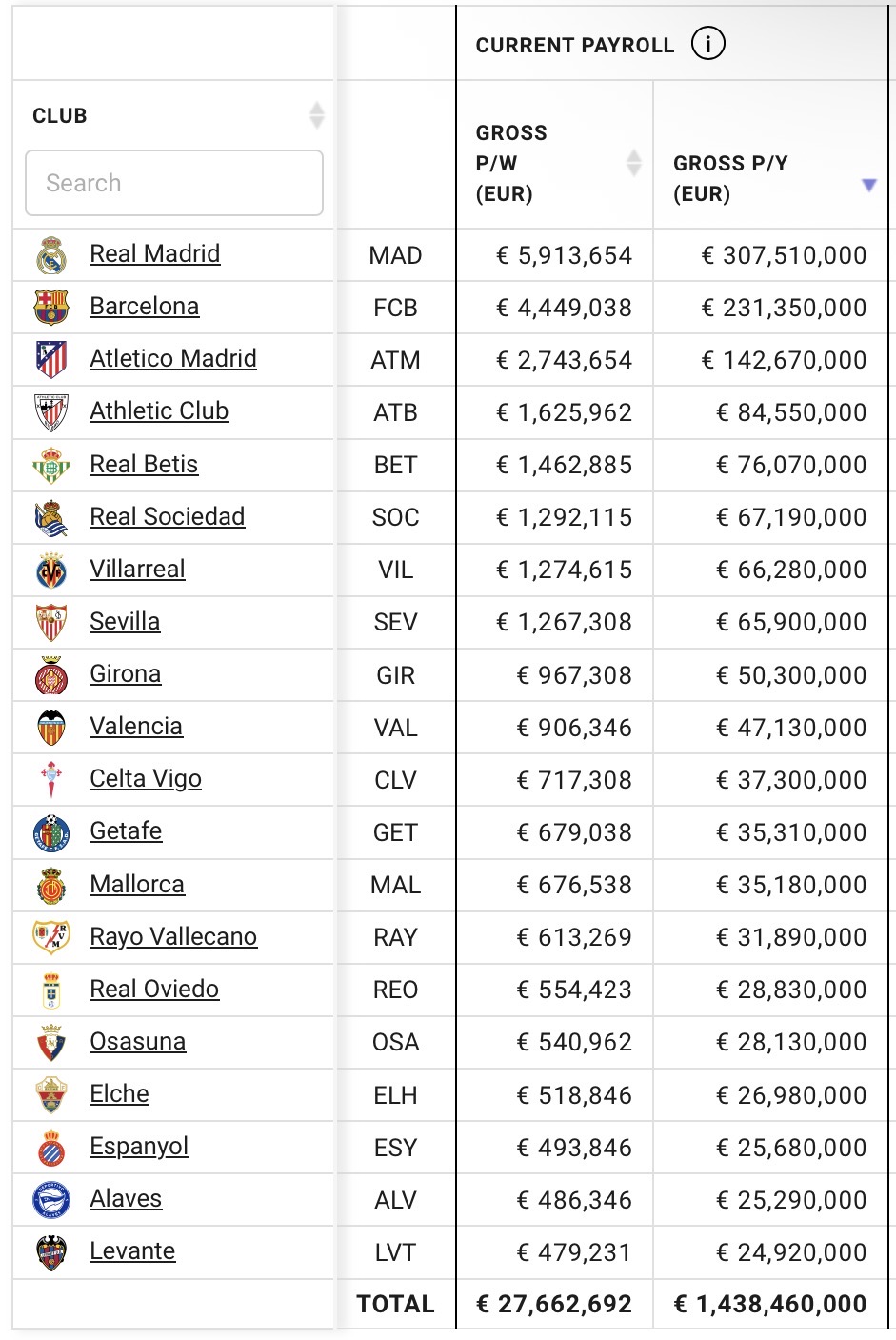The height and width of the screenshot is (1340, 896).
Task: Open the Real Sociedad team page
Action: (167, 516)
